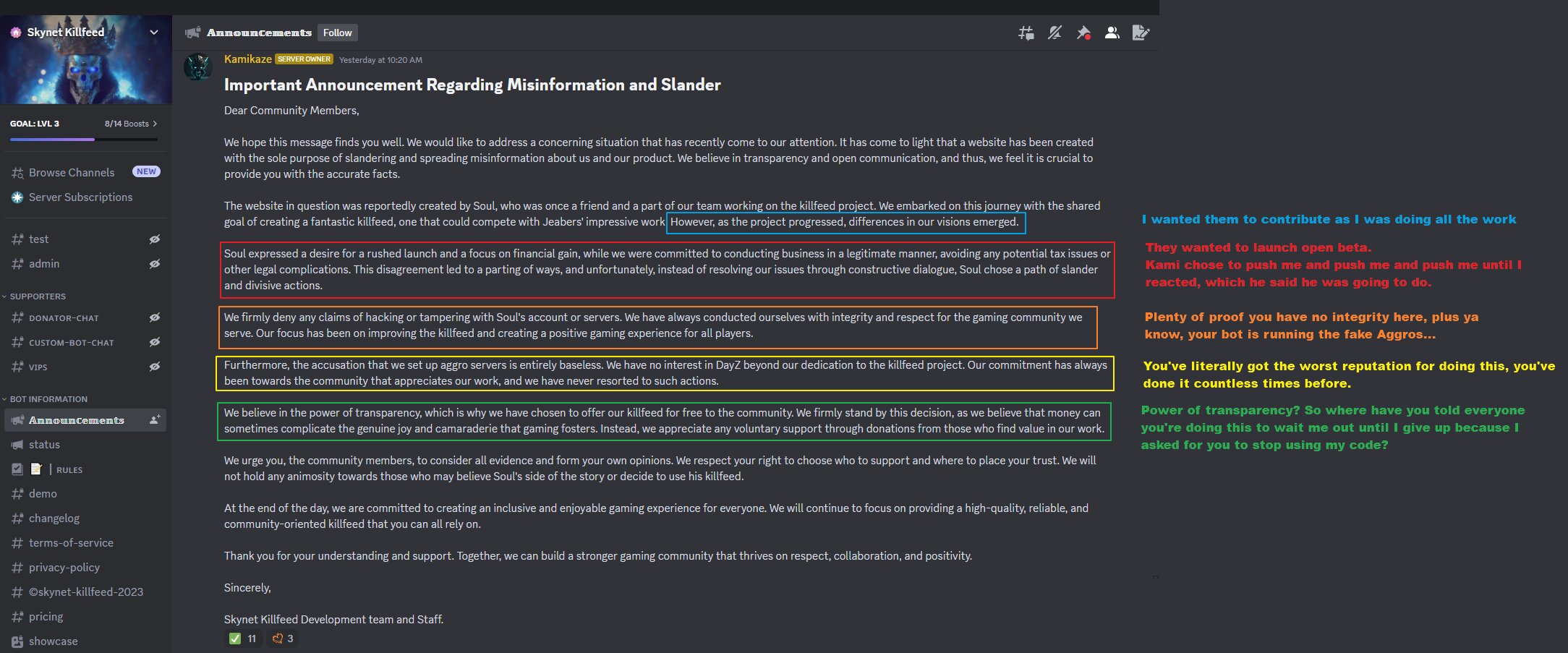
Task: Go to the pricing channel
Action: [x=85, y=617]
